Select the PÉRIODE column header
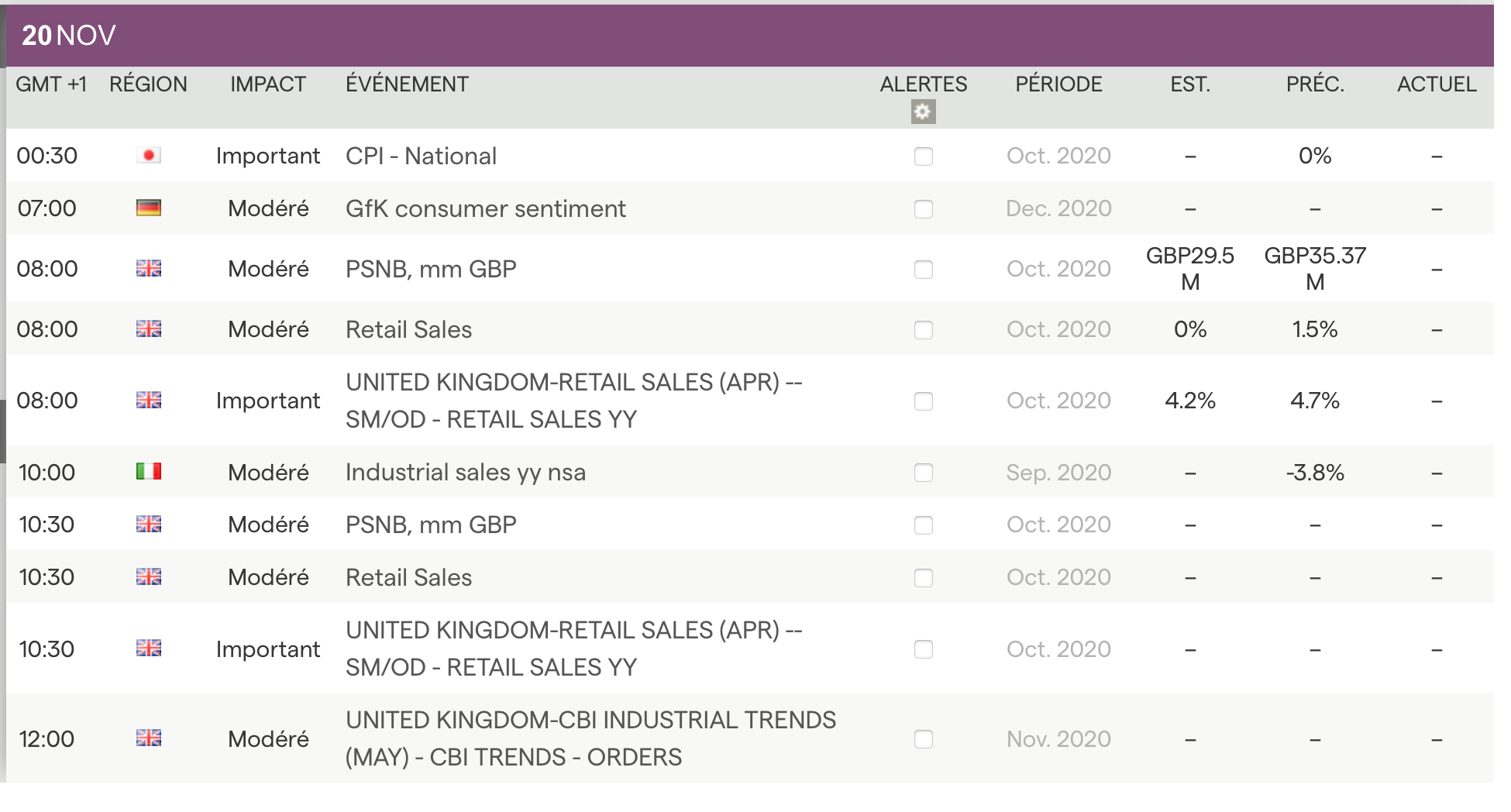Image resolution: width=1511 pixels, height=812 pixels. pos(1058,84)
